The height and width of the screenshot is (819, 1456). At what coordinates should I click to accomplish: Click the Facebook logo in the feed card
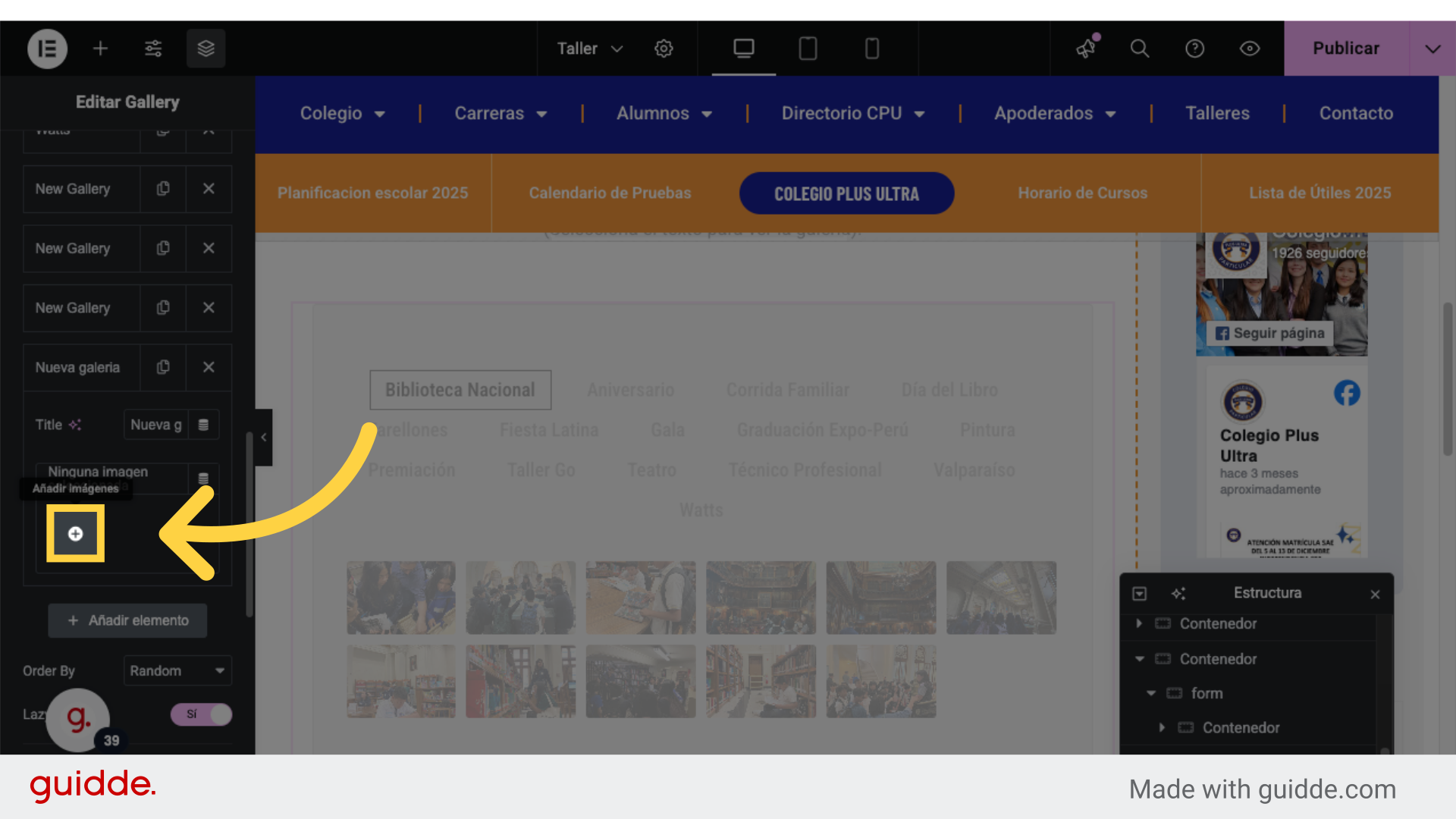pos(1347,393)
